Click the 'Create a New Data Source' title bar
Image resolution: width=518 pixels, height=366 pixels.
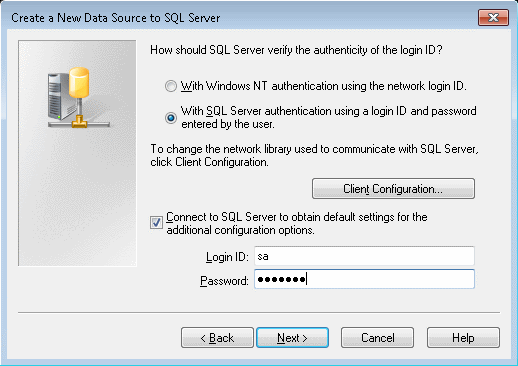[116, 18]
